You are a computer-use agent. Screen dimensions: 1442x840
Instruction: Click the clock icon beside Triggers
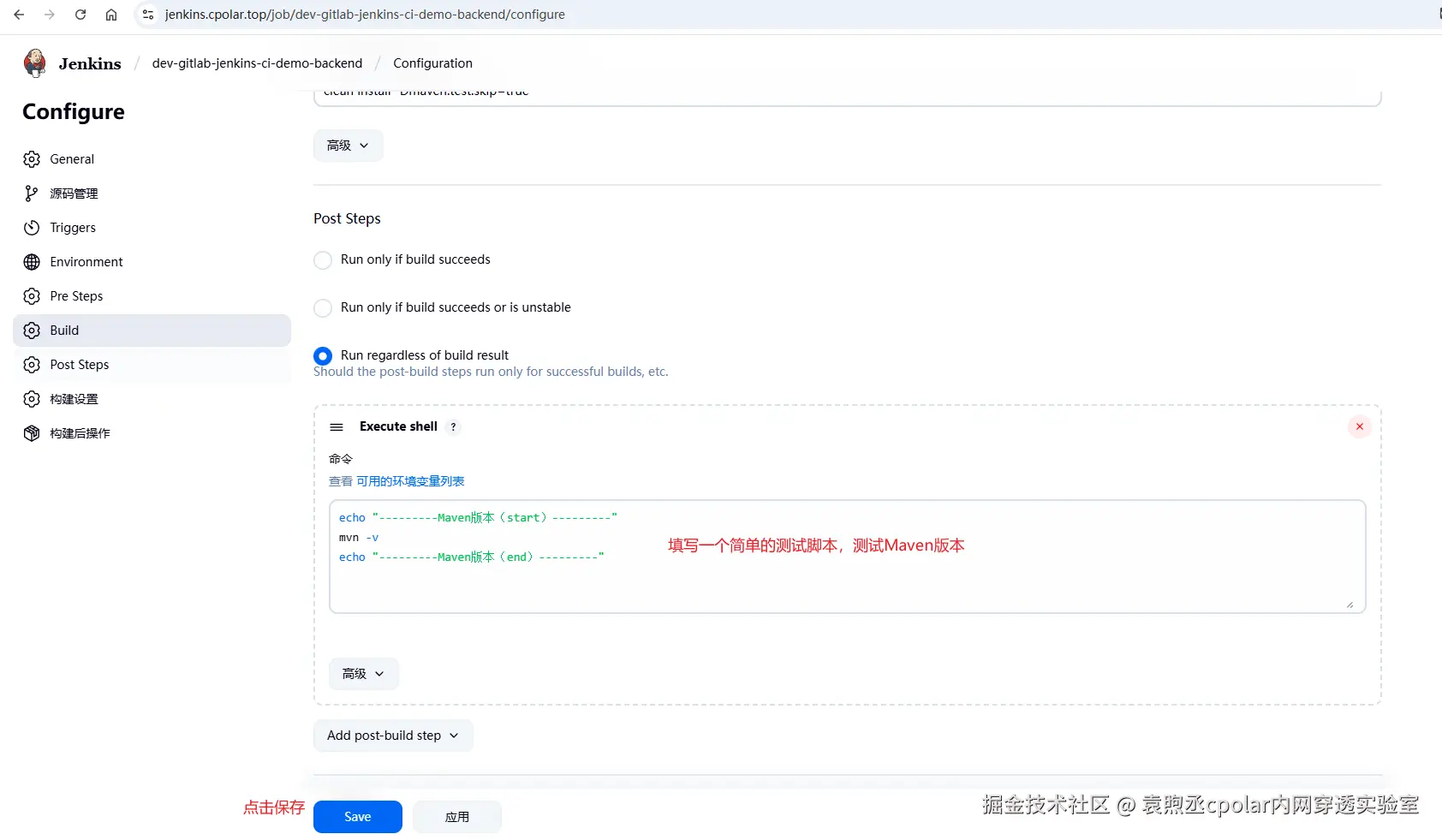32,228
